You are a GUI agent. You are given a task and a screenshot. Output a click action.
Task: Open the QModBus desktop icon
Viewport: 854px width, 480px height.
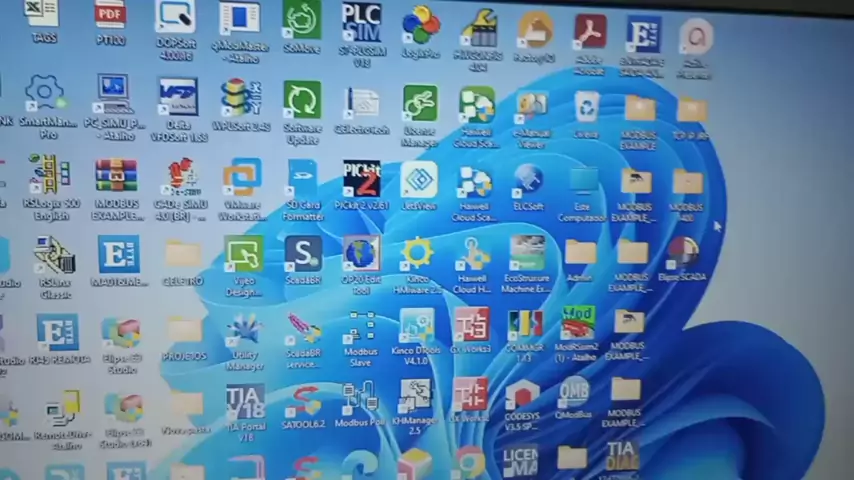pyautogui.click(x=573, y=392)
